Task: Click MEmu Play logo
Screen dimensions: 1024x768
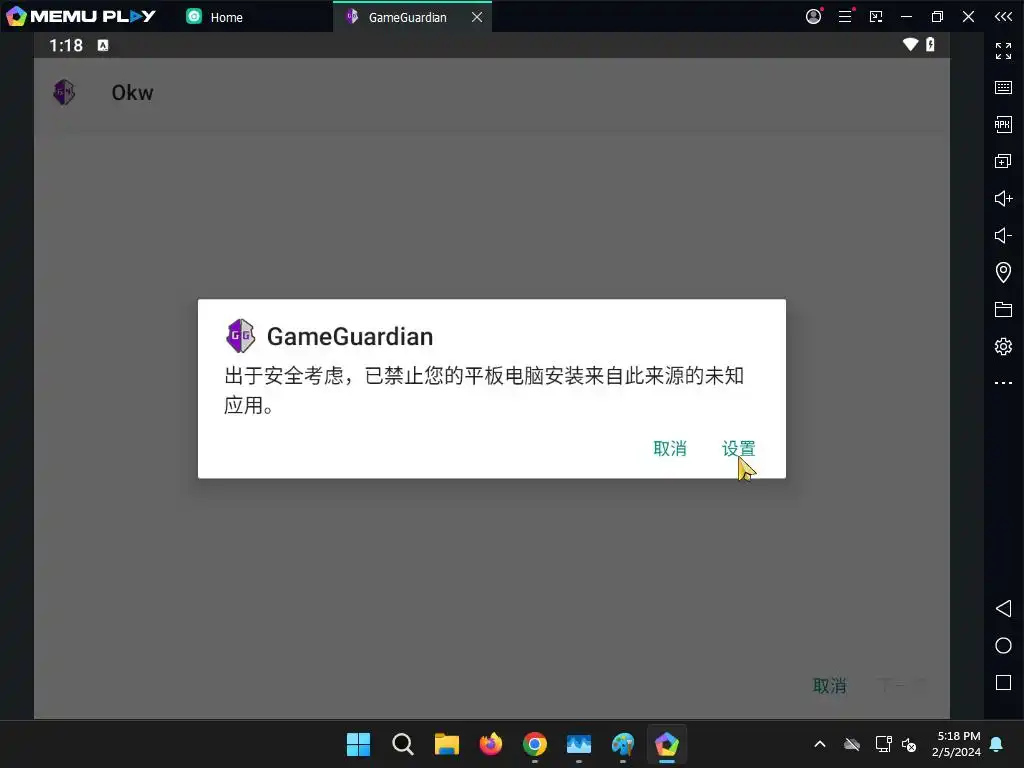Action: click(81, 16)
